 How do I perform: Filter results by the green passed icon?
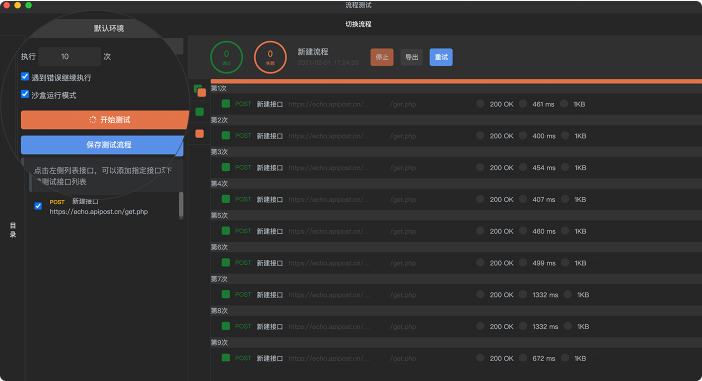point(200,111)
